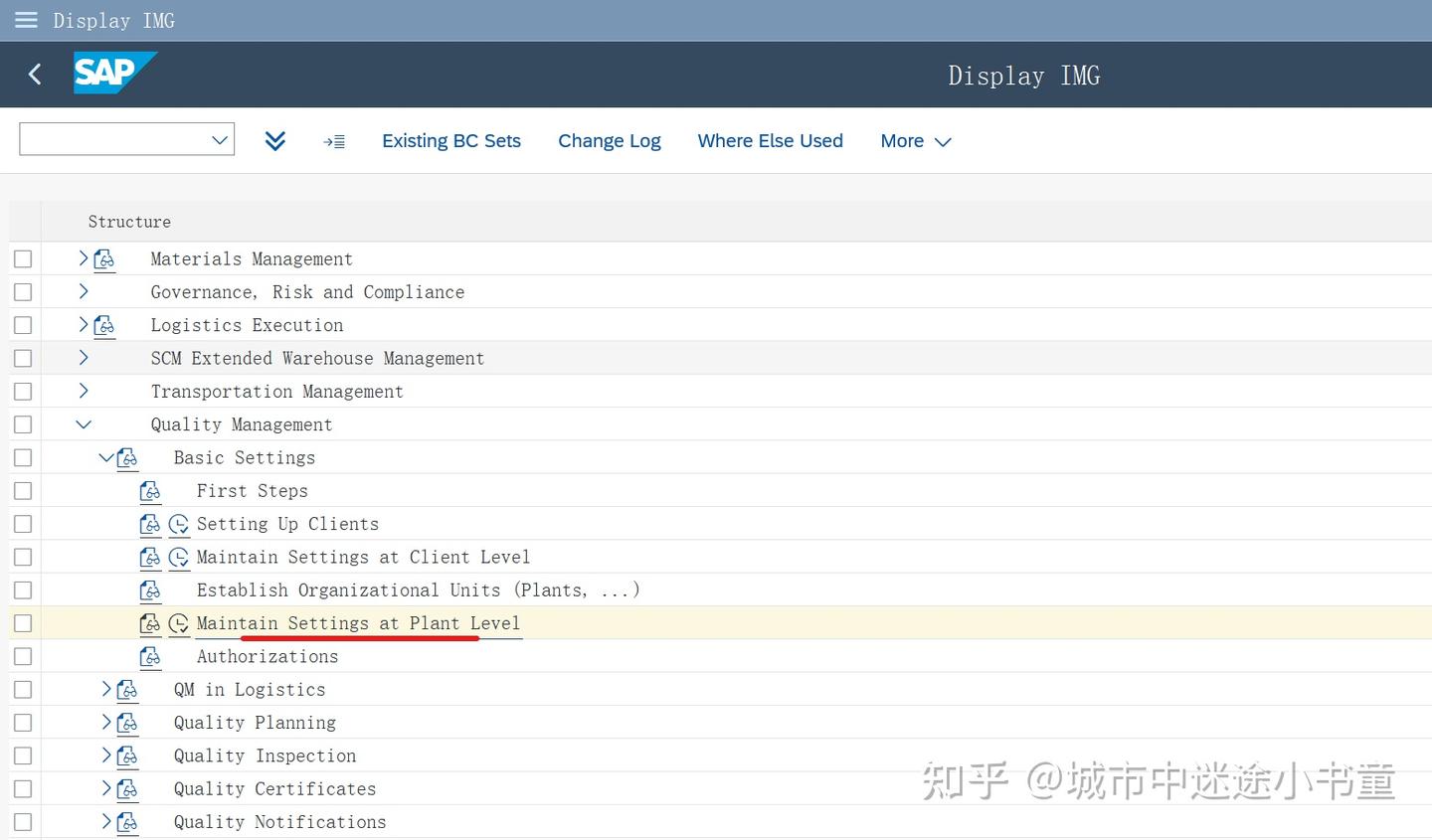Viewport: 1432px width, 840px height.
Task: Expand Governance, Risk and Compliance
Action: (x=84, y=291)
